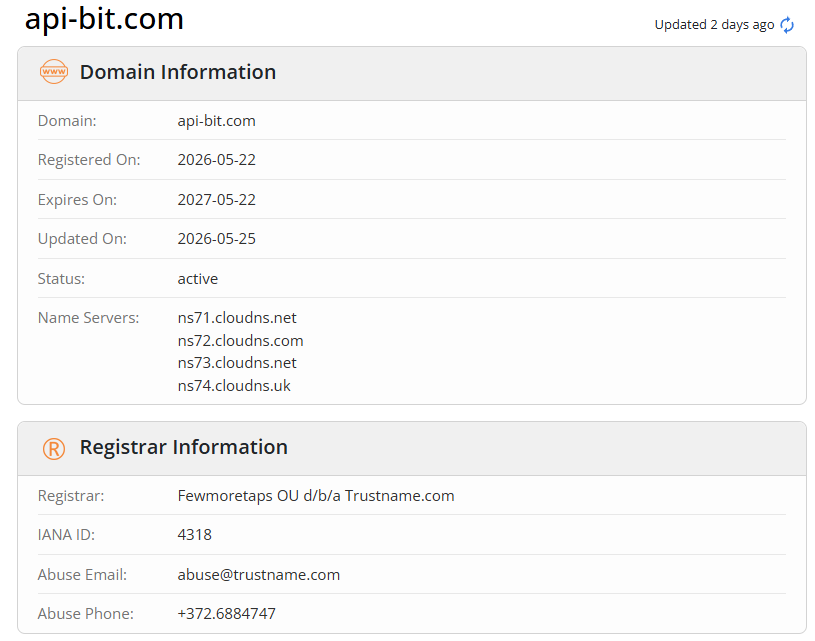Click registrar name Fewmoretaps OU Trustname.com
The image size is (815, 641).
pyautogui.click(x=316, y=496)
